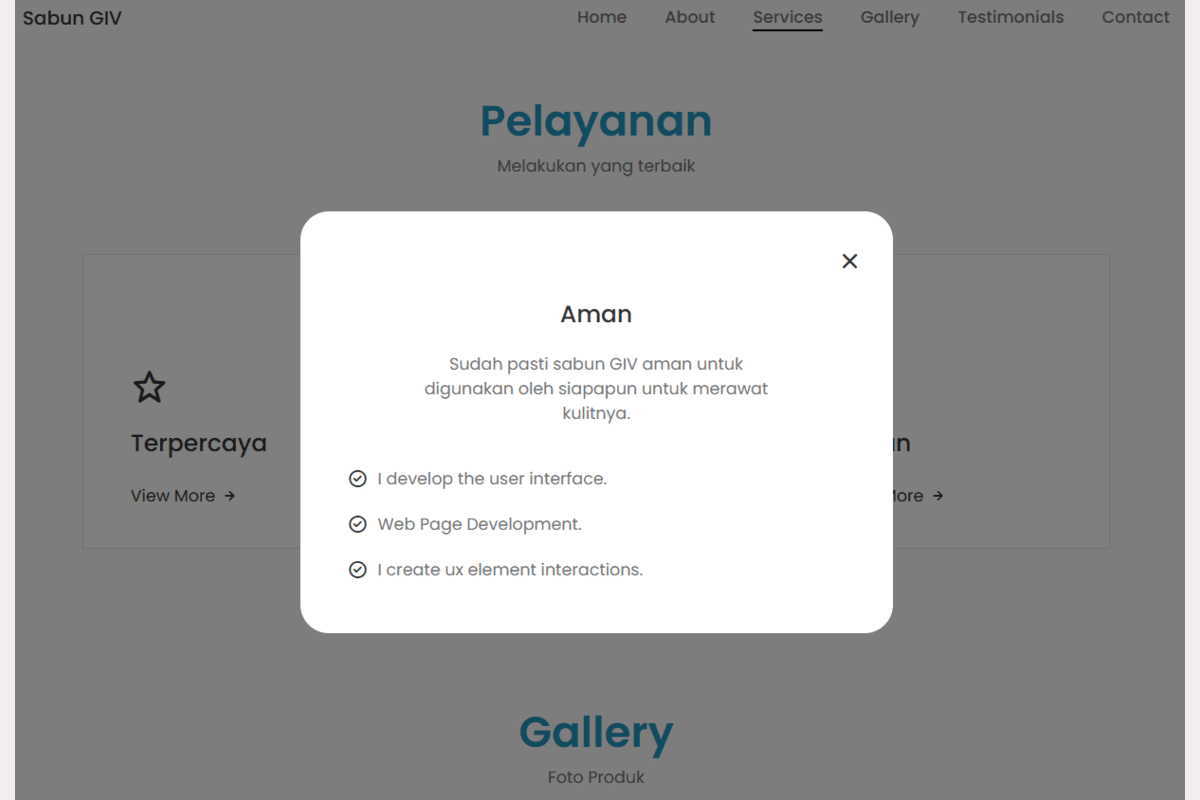The width and height of the screenshot is (1200, 800).
Task: Select the Services navigation item
Action: tap(787, 17)
